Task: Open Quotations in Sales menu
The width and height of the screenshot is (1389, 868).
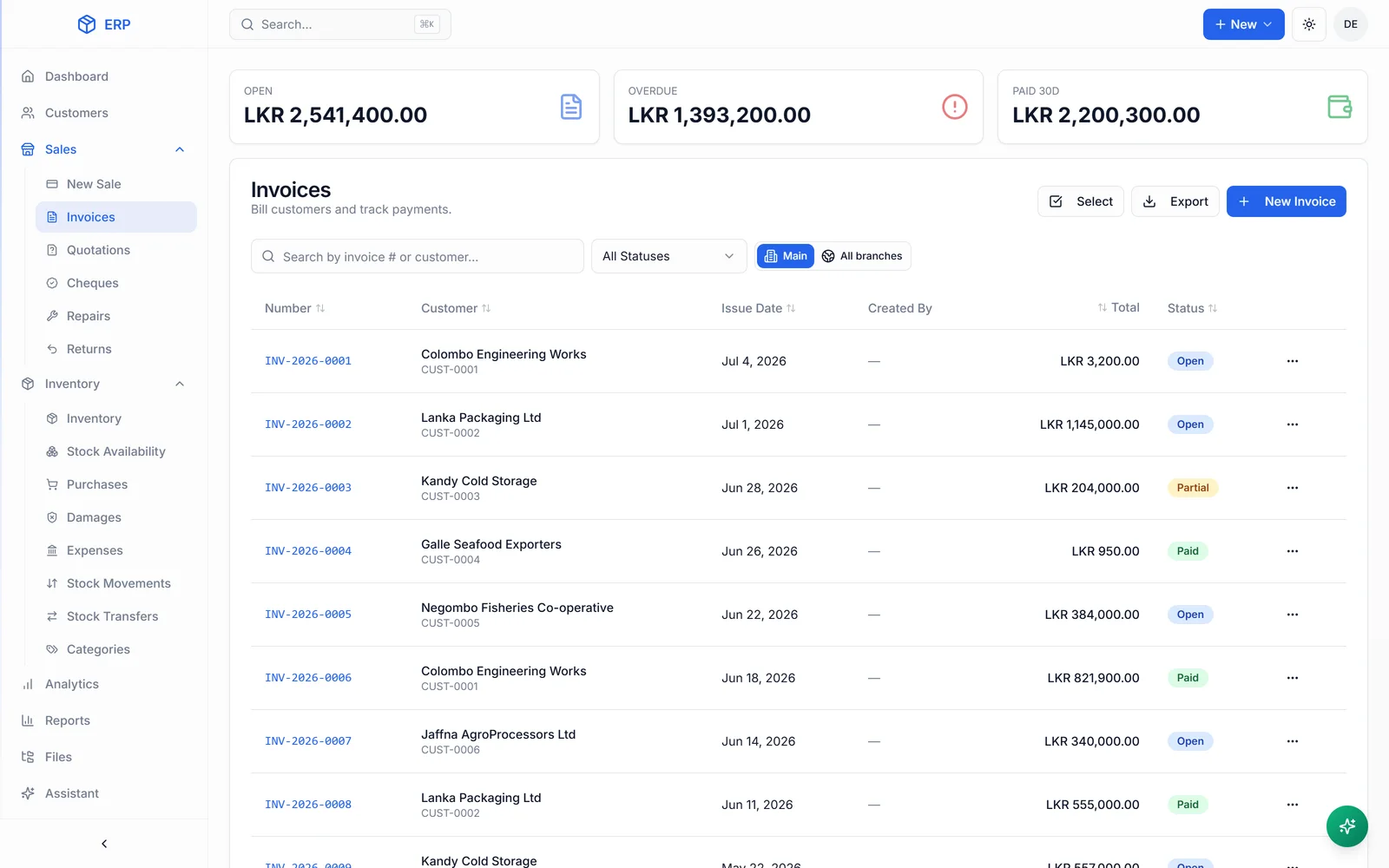Action: tap(116, 250)
